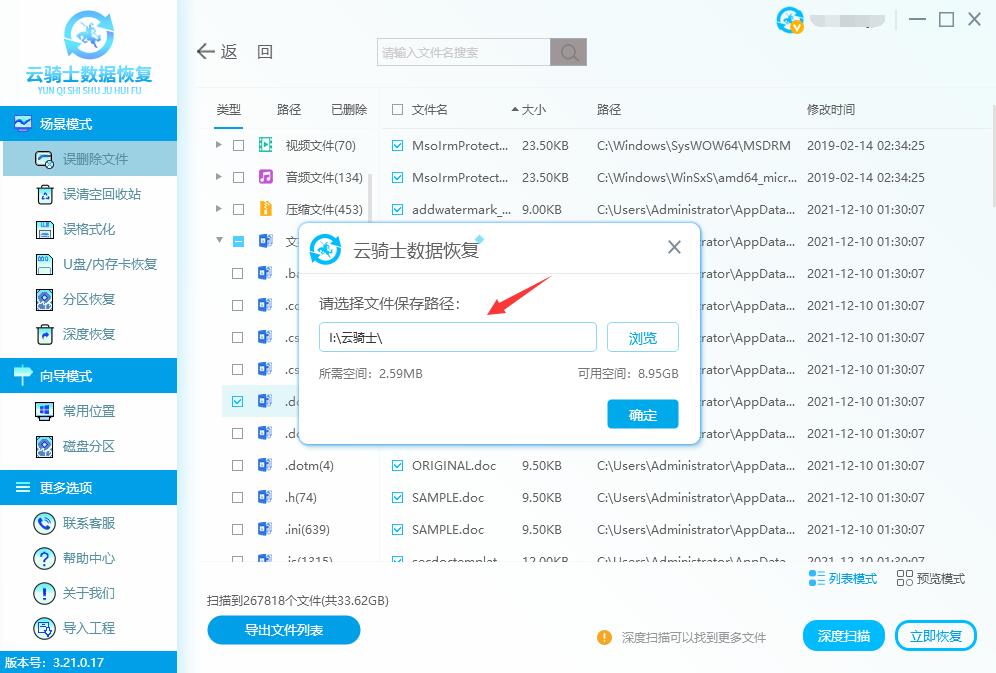Switch to the 类型 tab
The image size is (996, 673).
pos(229,109)
